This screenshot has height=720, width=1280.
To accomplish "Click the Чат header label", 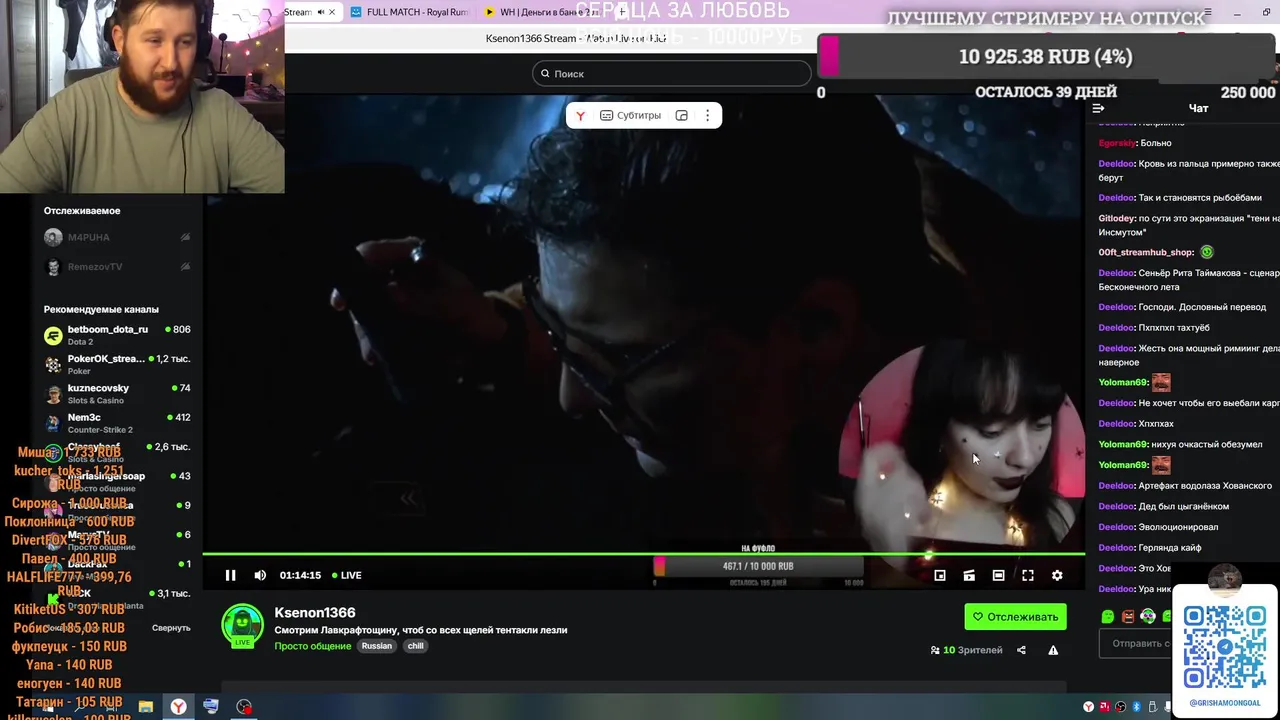I will 1198,108.
